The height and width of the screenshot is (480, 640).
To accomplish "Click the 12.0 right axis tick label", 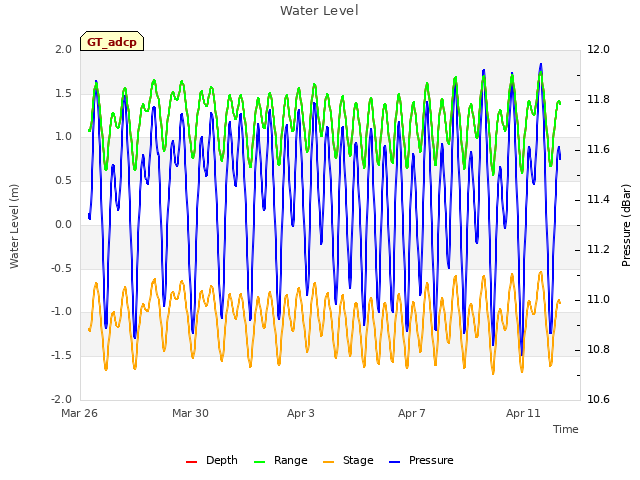I will coord(598,49).
